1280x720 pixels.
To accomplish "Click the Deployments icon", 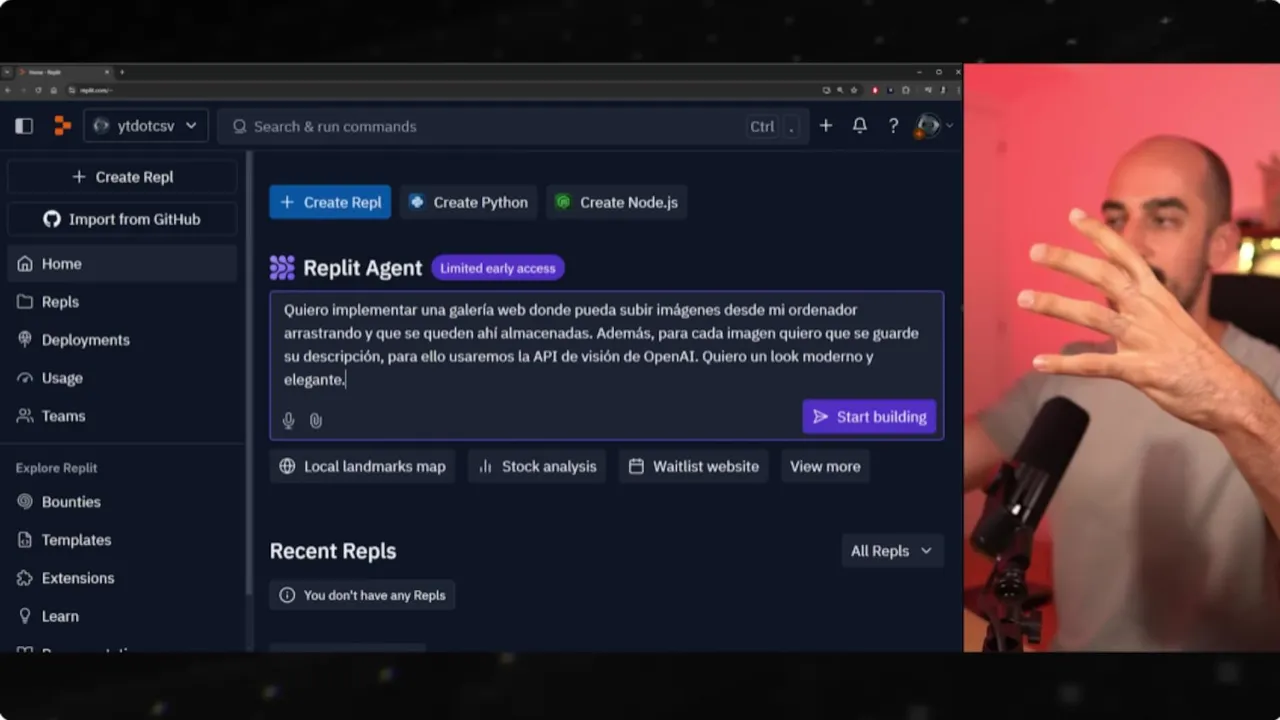I will 25,340.
